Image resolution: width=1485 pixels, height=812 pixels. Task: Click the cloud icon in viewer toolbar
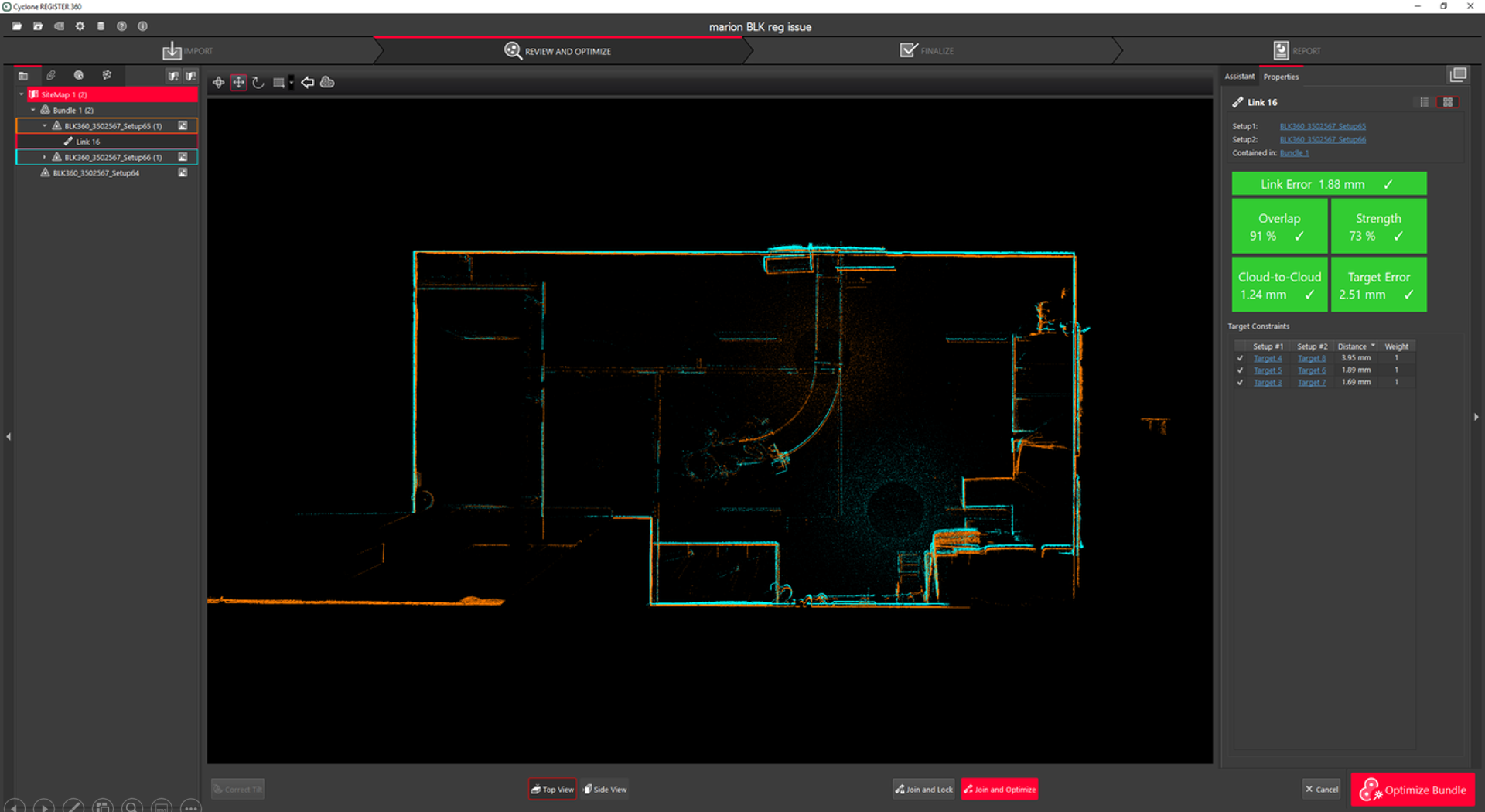[327, 83]
